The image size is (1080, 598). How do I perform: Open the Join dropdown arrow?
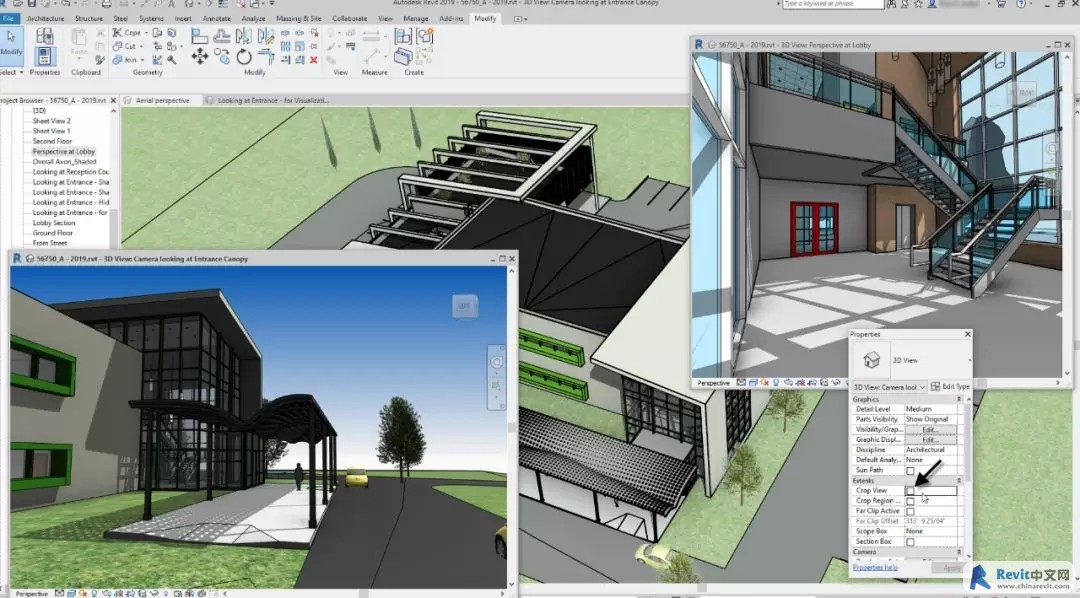(143, 60)
